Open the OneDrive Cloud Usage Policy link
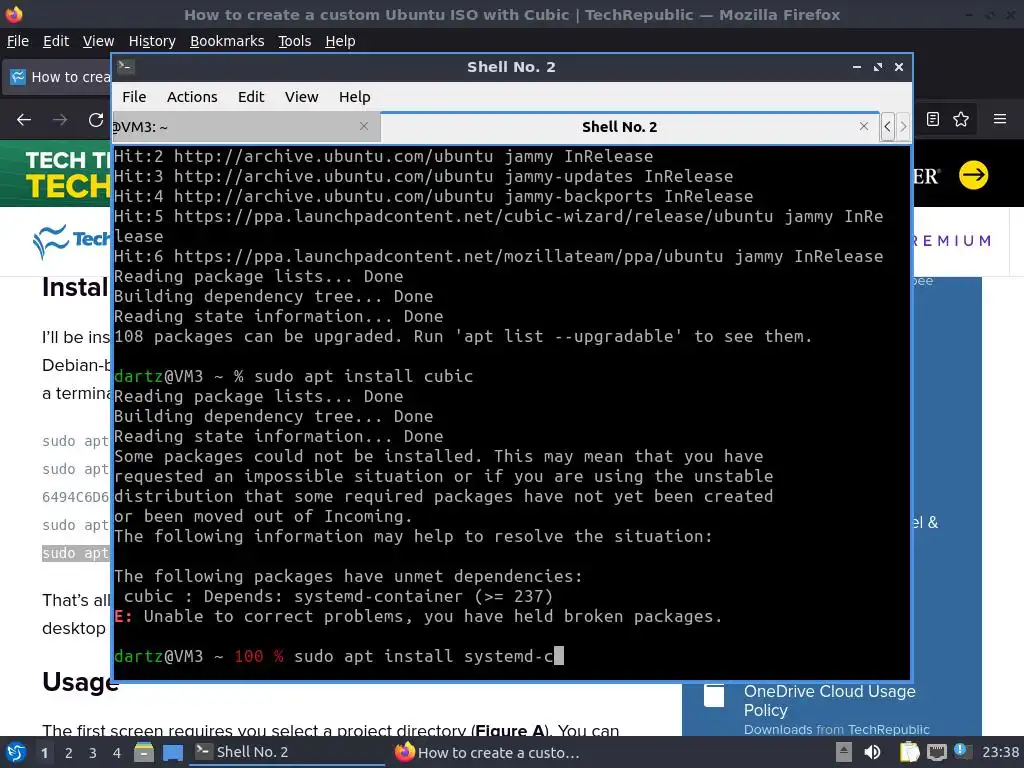Image resolution: width=1024 pixels, height=768 pixels. 829,700
